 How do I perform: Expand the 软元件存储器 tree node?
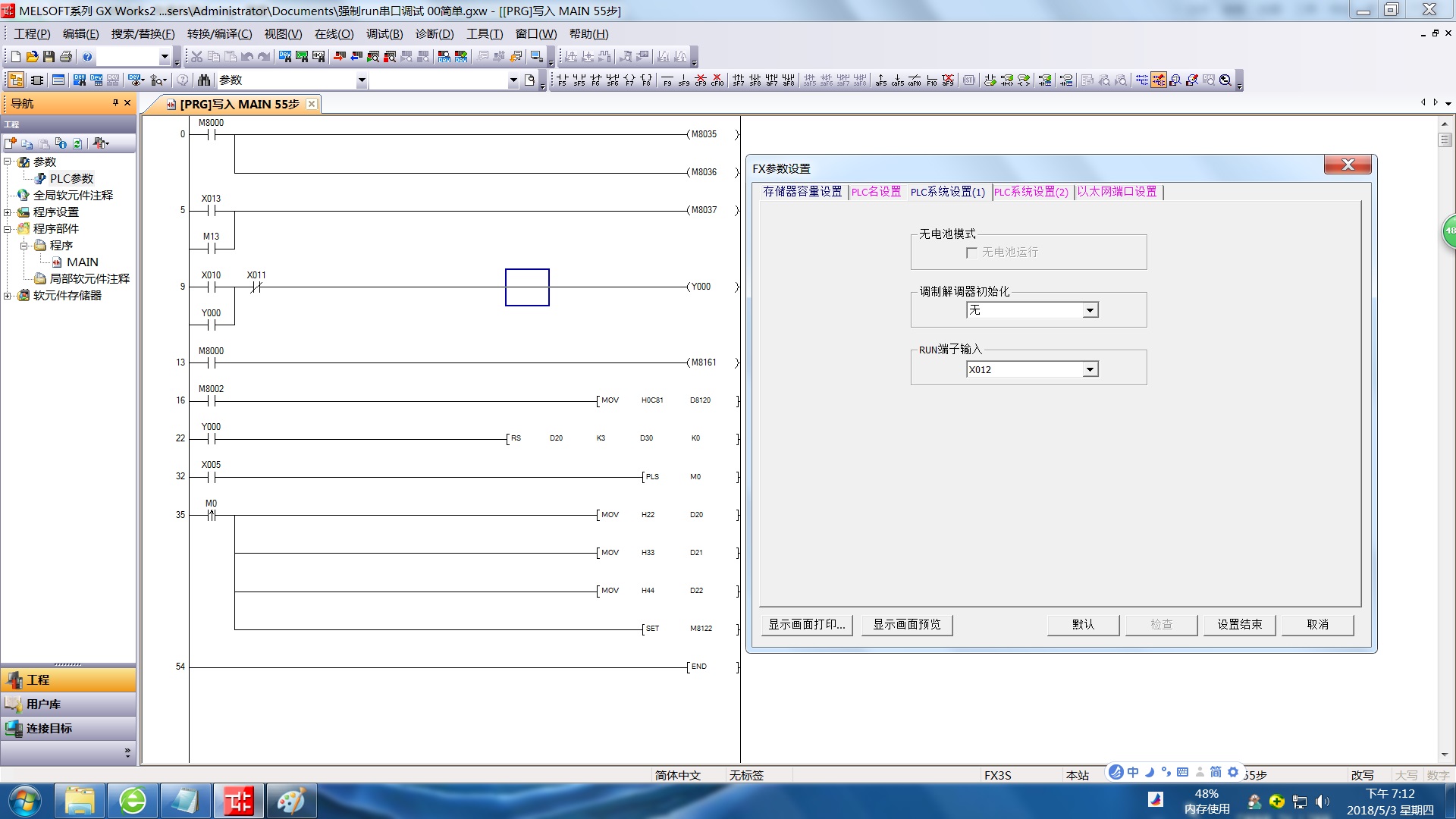[x=8, y=296]
